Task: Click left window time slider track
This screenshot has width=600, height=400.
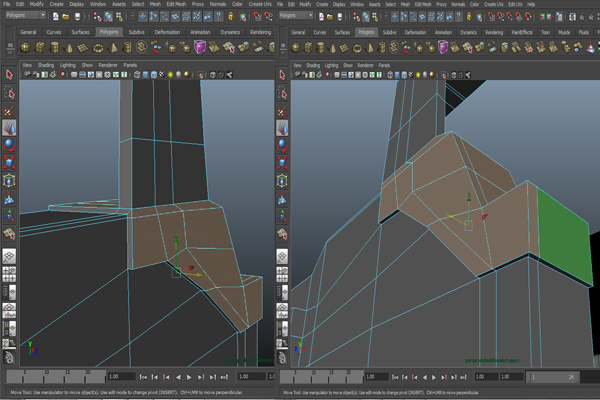Action: [x=56, y=377]
